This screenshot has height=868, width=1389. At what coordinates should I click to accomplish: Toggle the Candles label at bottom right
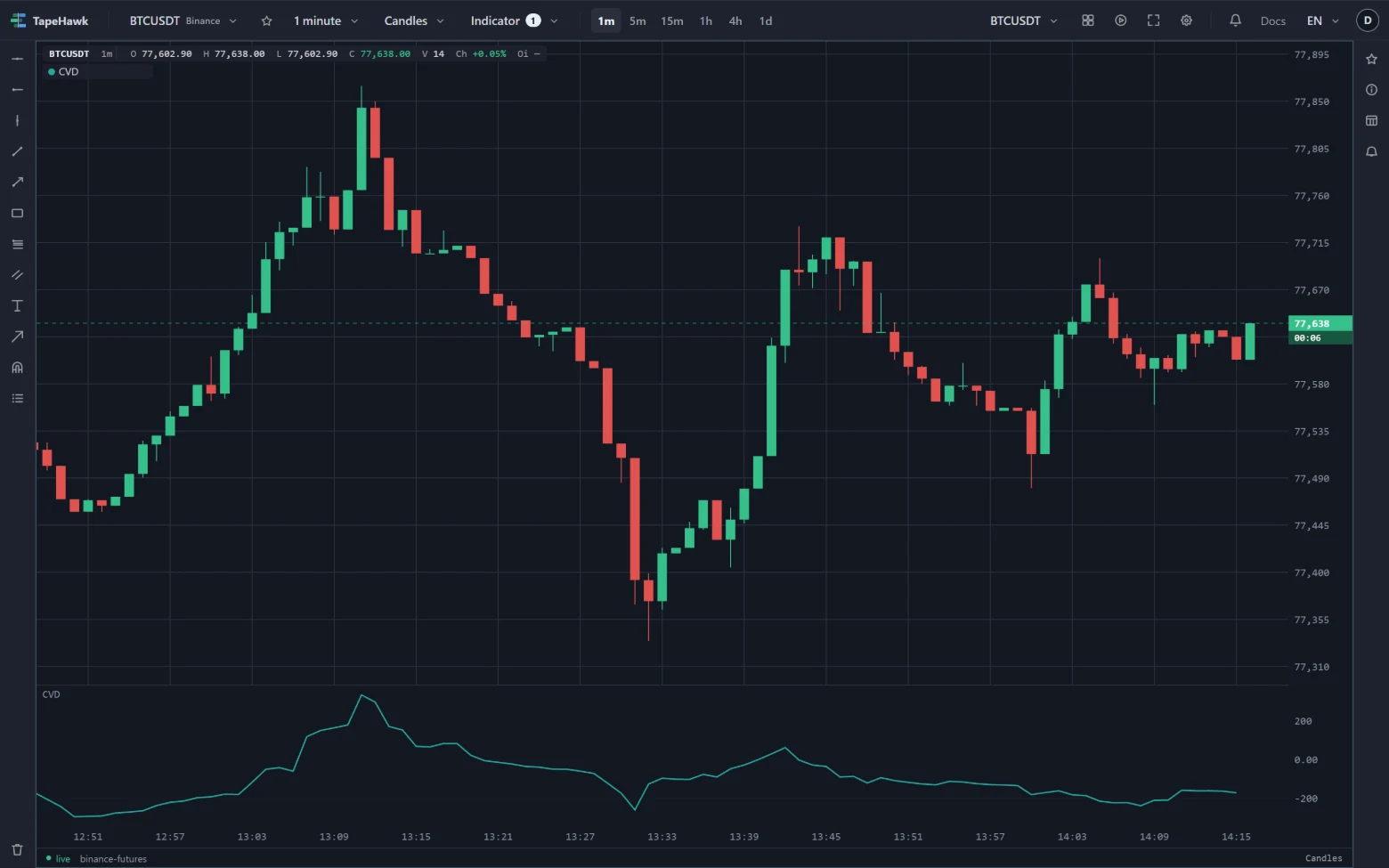coord(1323,858)
